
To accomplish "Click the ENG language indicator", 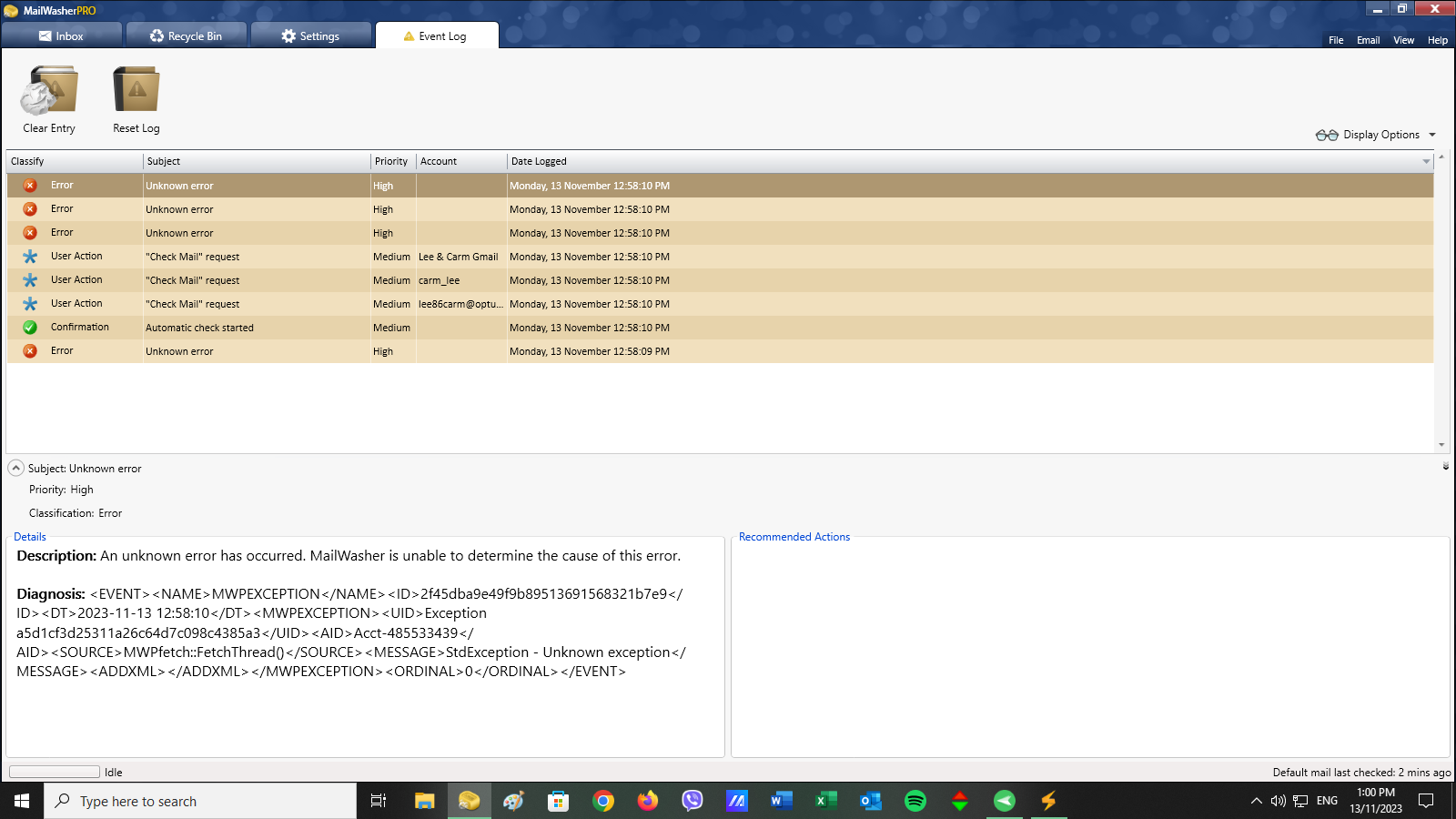I will (x=1327, y=801).
